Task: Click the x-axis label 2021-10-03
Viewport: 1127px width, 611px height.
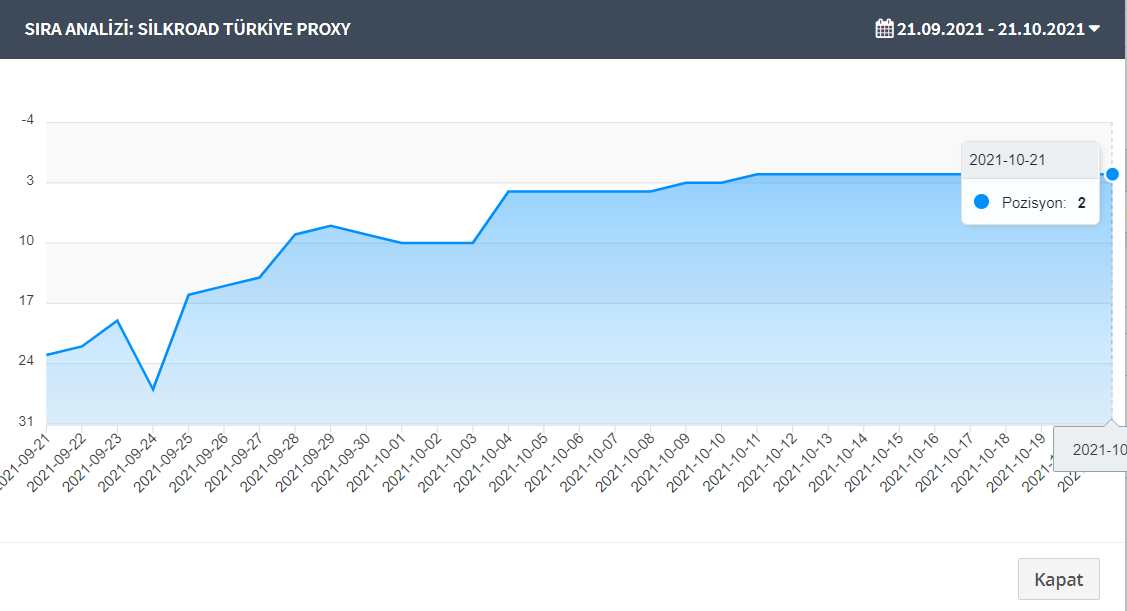Action: (x=447, y=461)
